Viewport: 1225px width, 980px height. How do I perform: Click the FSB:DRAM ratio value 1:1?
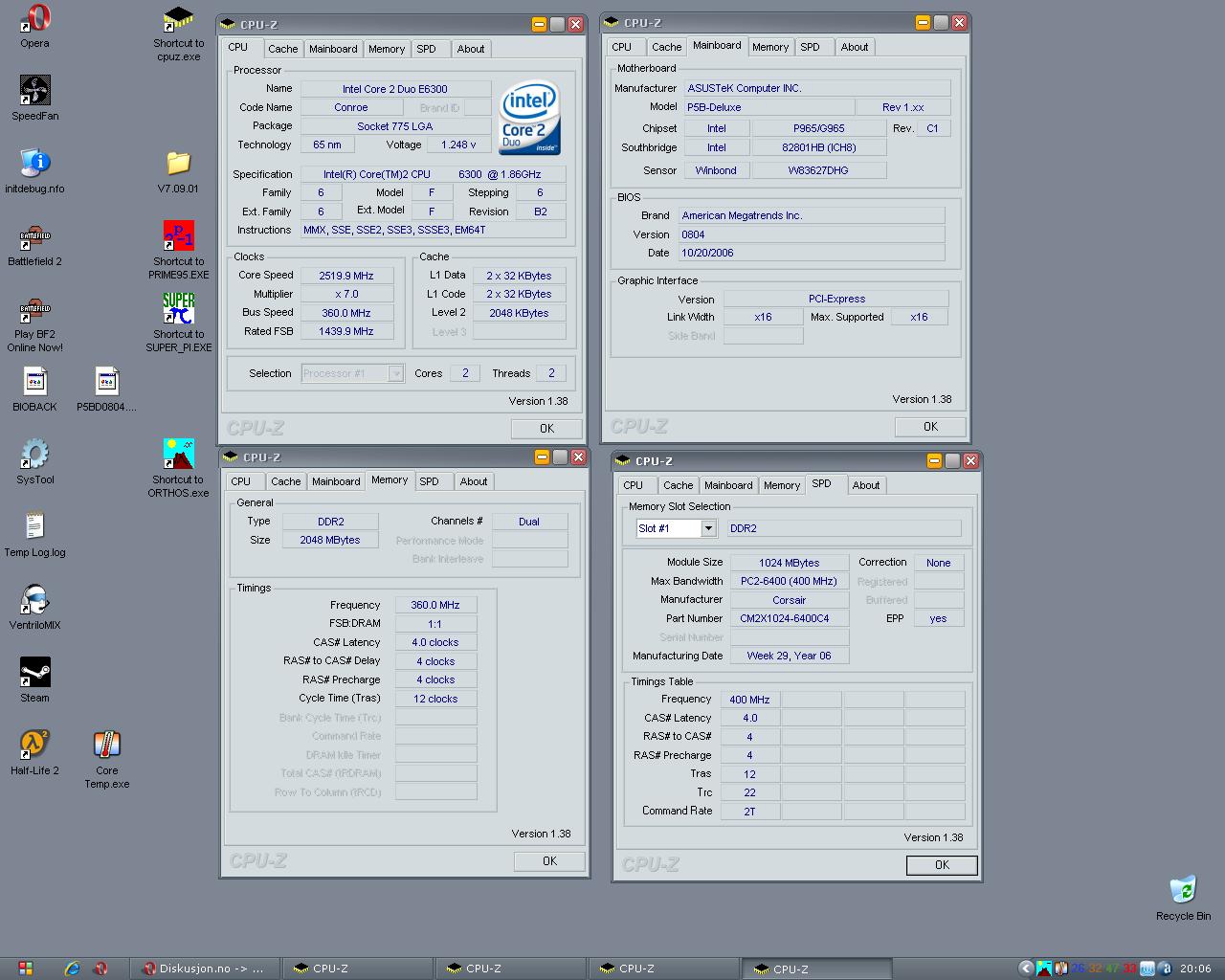pyautogui.click(x=435, y=623)
